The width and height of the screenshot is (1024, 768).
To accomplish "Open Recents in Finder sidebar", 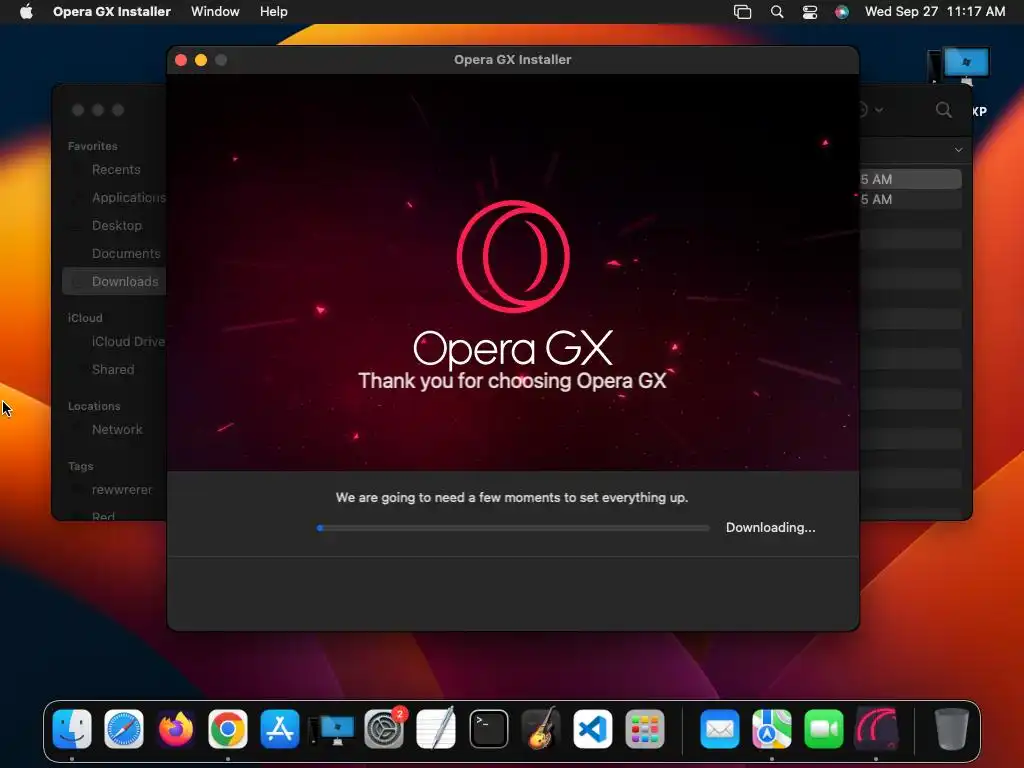I will (116, 170).
